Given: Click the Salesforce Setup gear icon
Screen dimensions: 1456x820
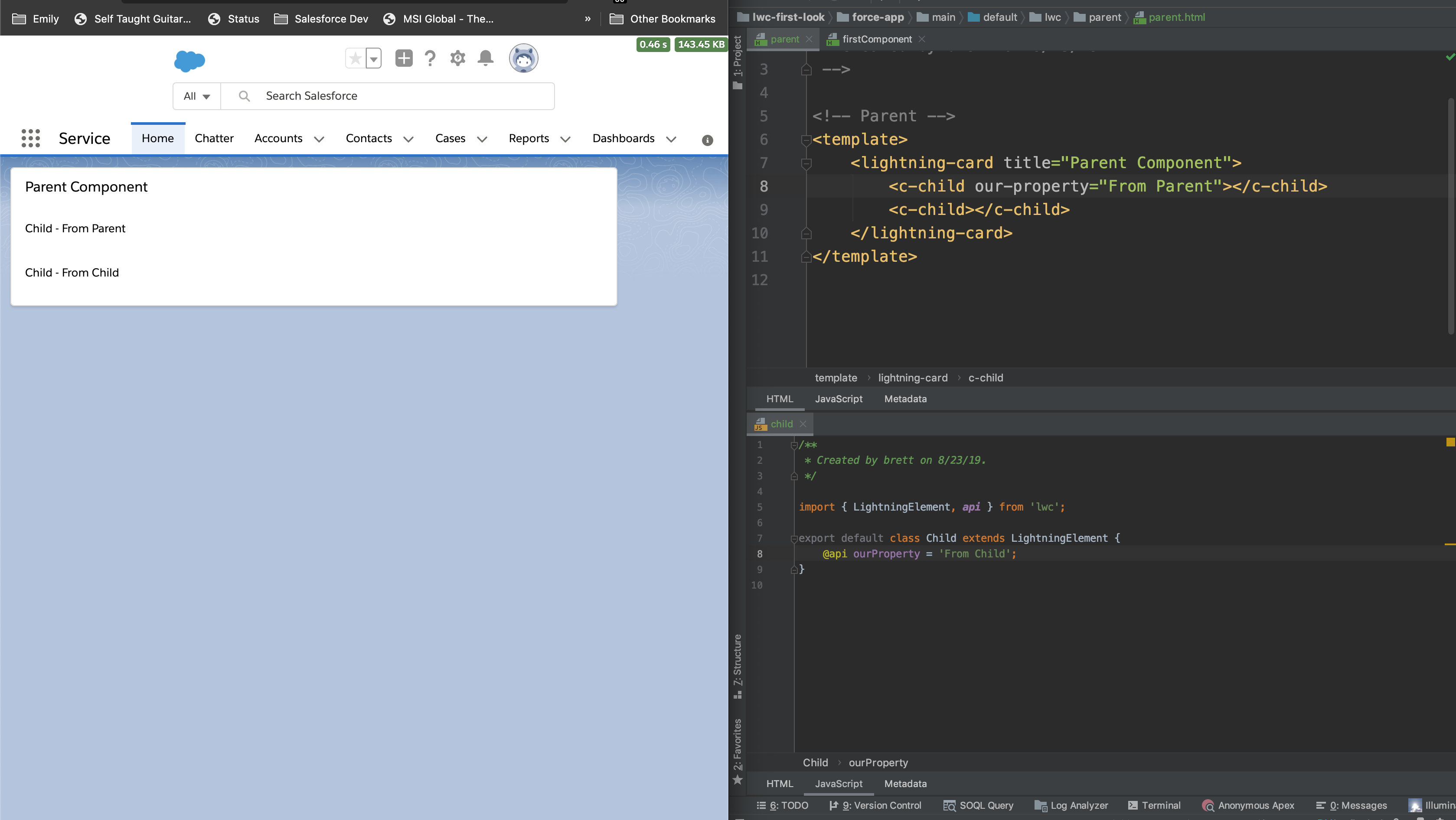Looking at the screenshot, I should (457, 58).
